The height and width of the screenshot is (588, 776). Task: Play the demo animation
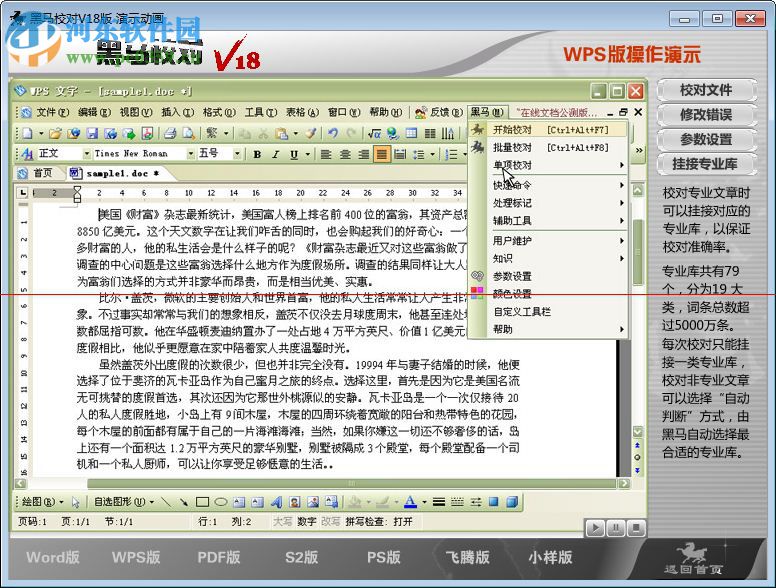point(596,529)
